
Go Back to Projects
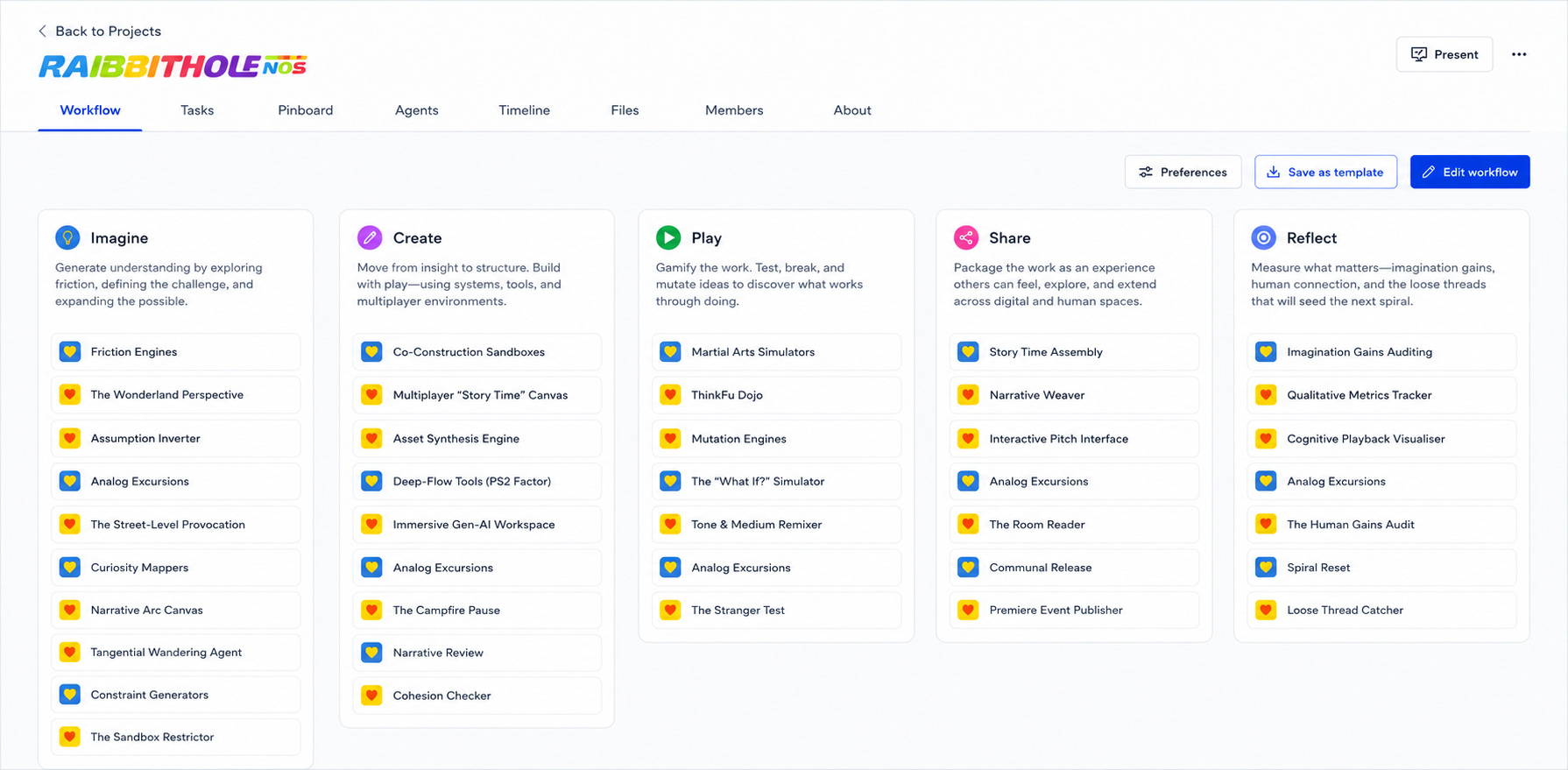99,31
